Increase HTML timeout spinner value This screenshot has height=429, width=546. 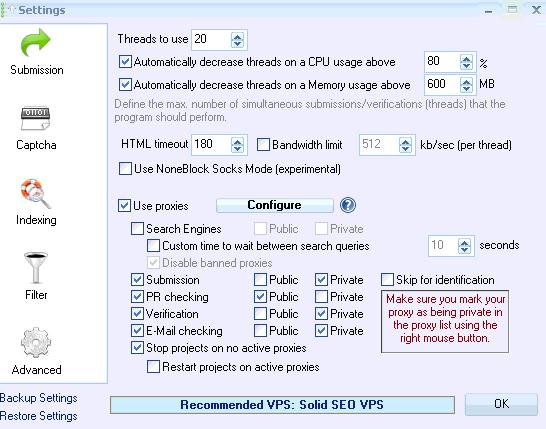237,141
